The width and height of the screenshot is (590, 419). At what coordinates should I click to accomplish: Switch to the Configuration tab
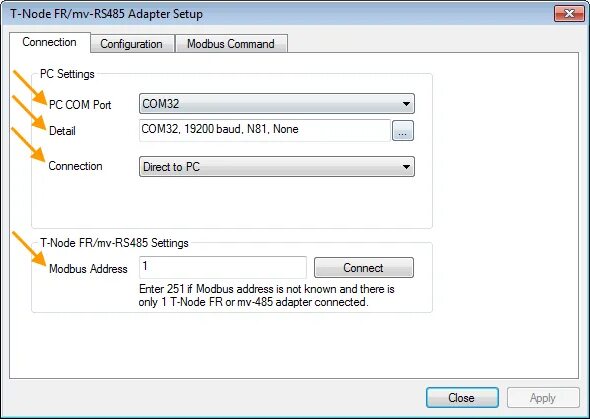tap(132, 44)
